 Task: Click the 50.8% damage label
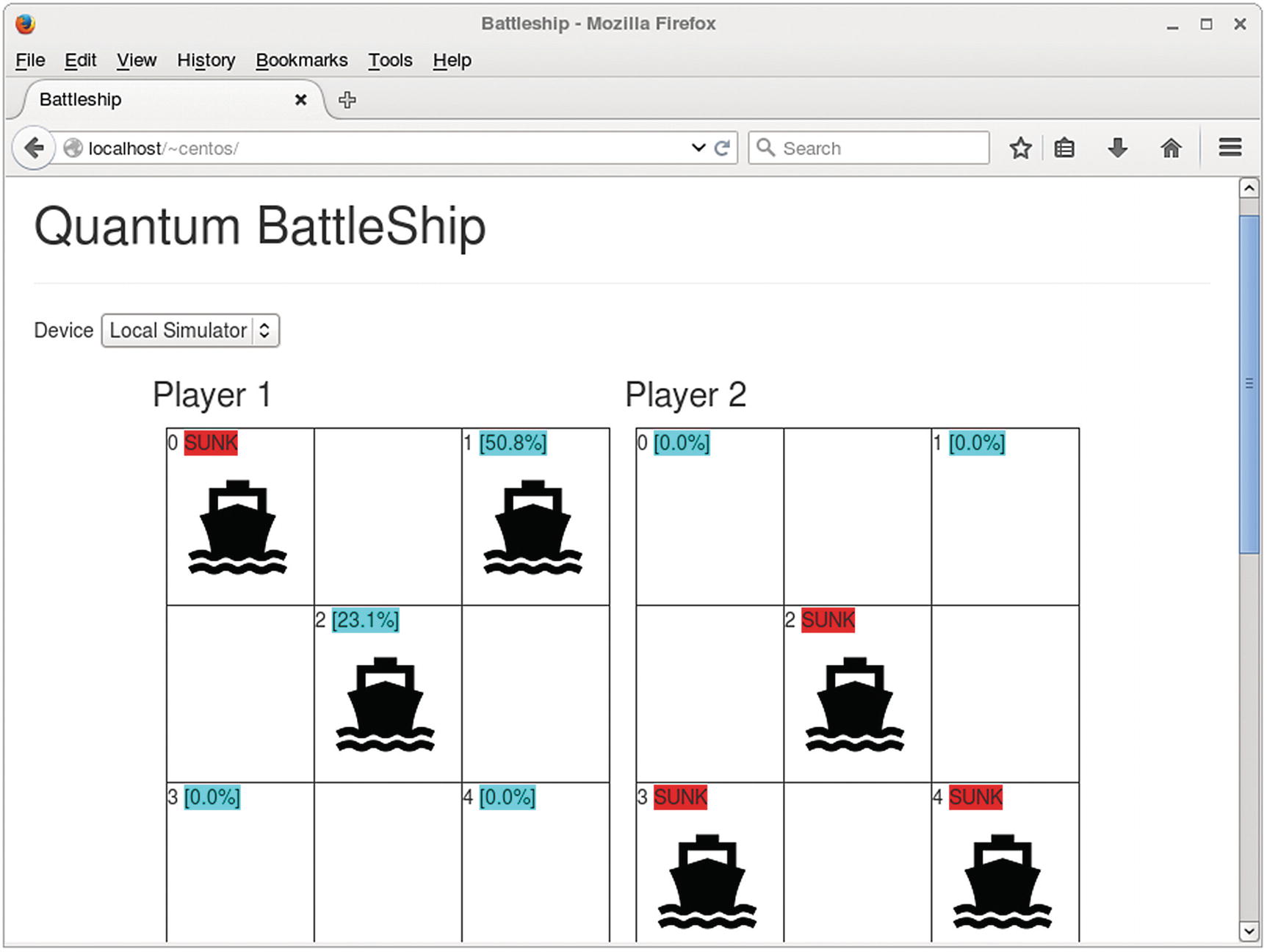coord(513,443)
